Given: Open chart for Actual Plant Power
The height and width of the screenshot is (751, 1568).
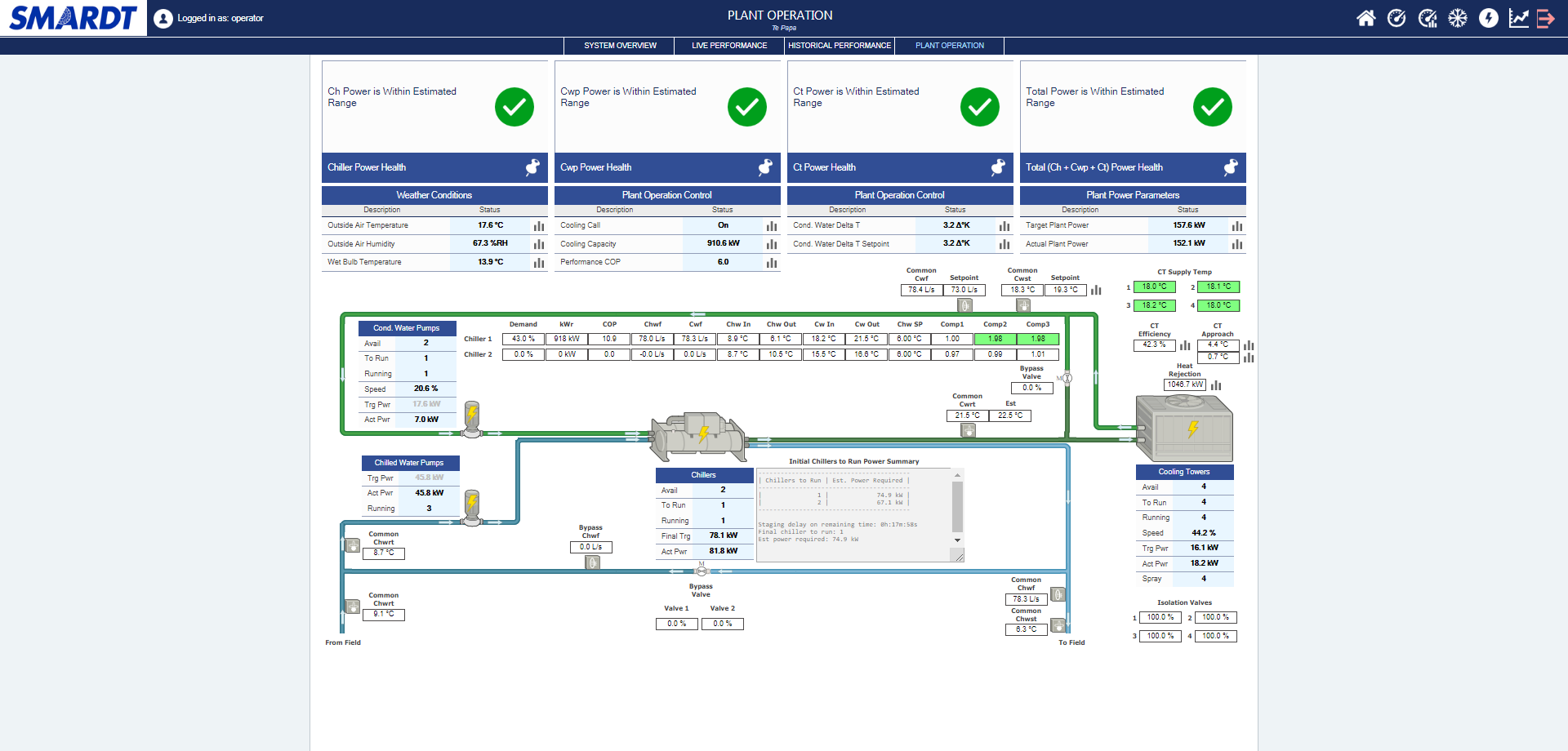Looking at the screenshot, I should (1237, 244).
